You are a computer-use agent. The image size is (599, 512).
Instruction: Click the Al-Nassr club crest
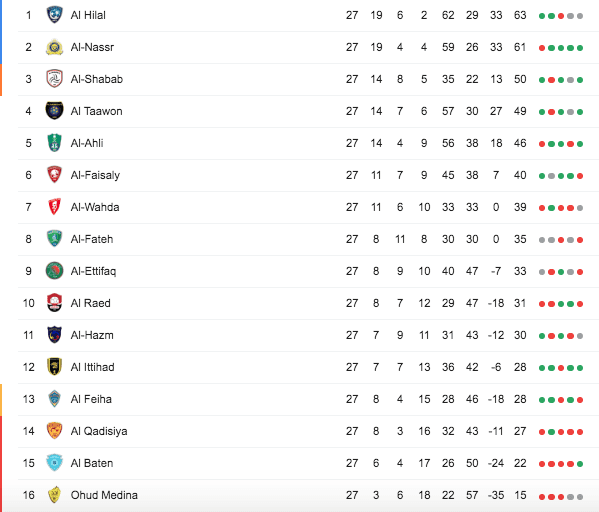click(x=54, y=47)
